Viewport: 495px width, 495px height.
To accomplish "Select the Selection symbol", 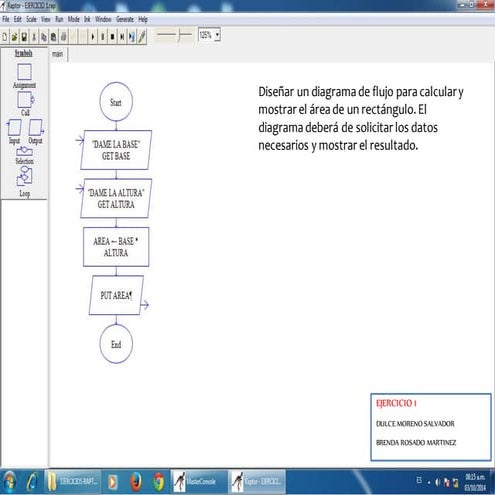I will tap(24, 152).
